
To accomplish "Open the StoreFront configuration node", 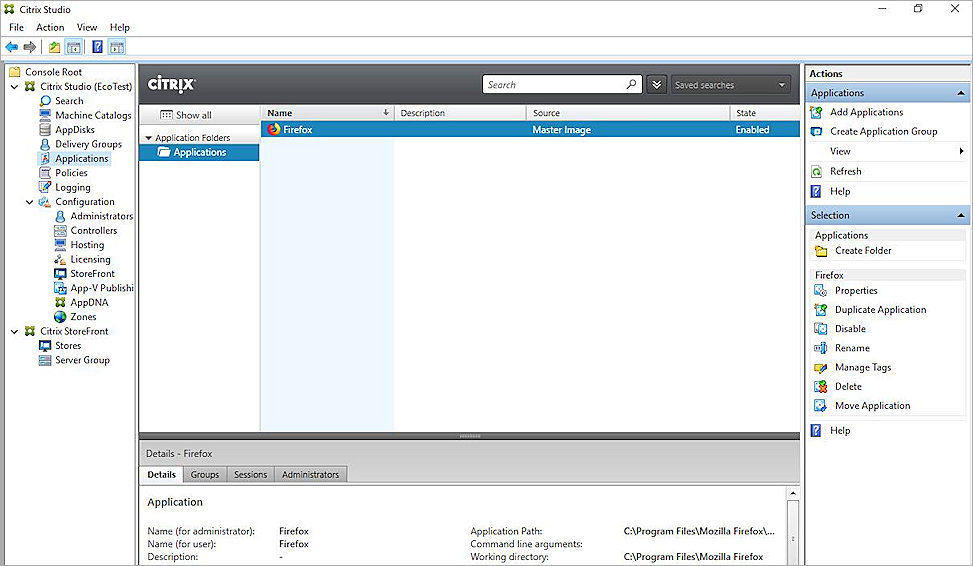I will pyautogui.click(x=92, y=273).
